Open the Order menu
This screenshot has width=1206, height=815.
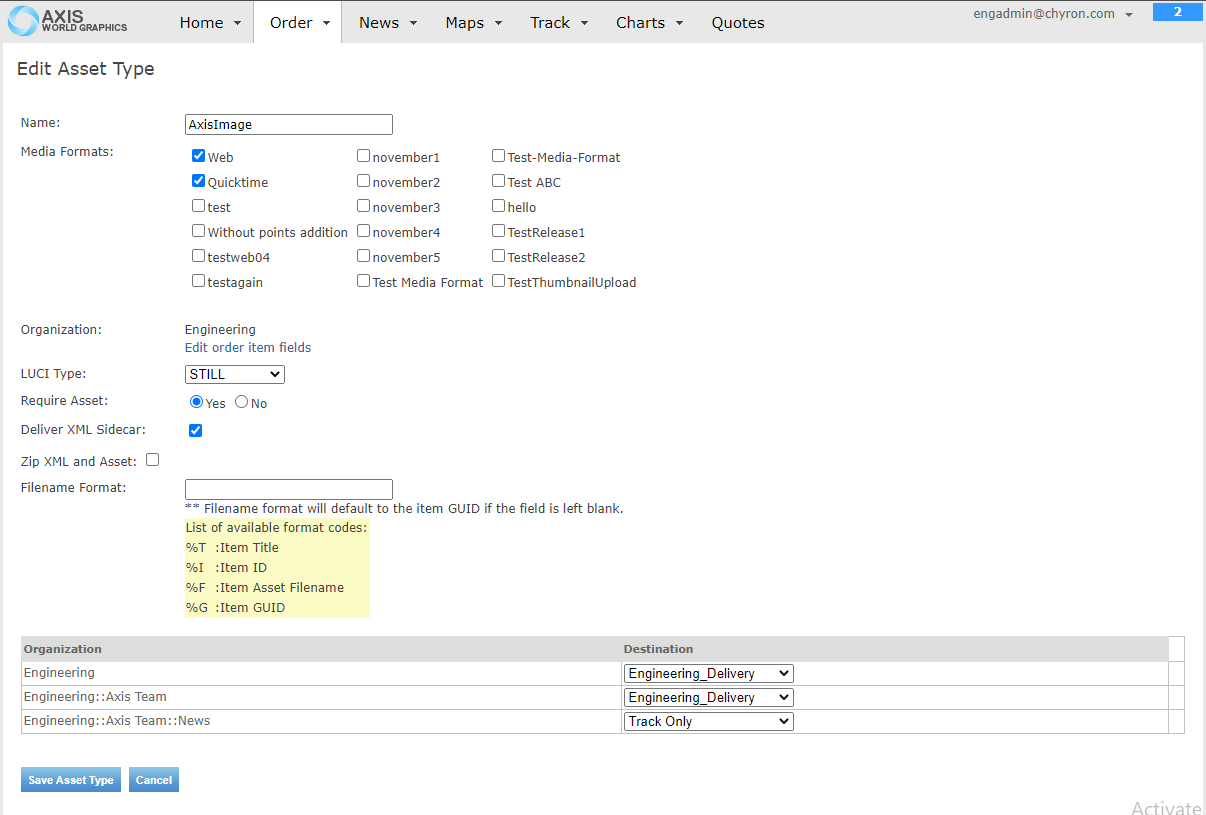299,22
